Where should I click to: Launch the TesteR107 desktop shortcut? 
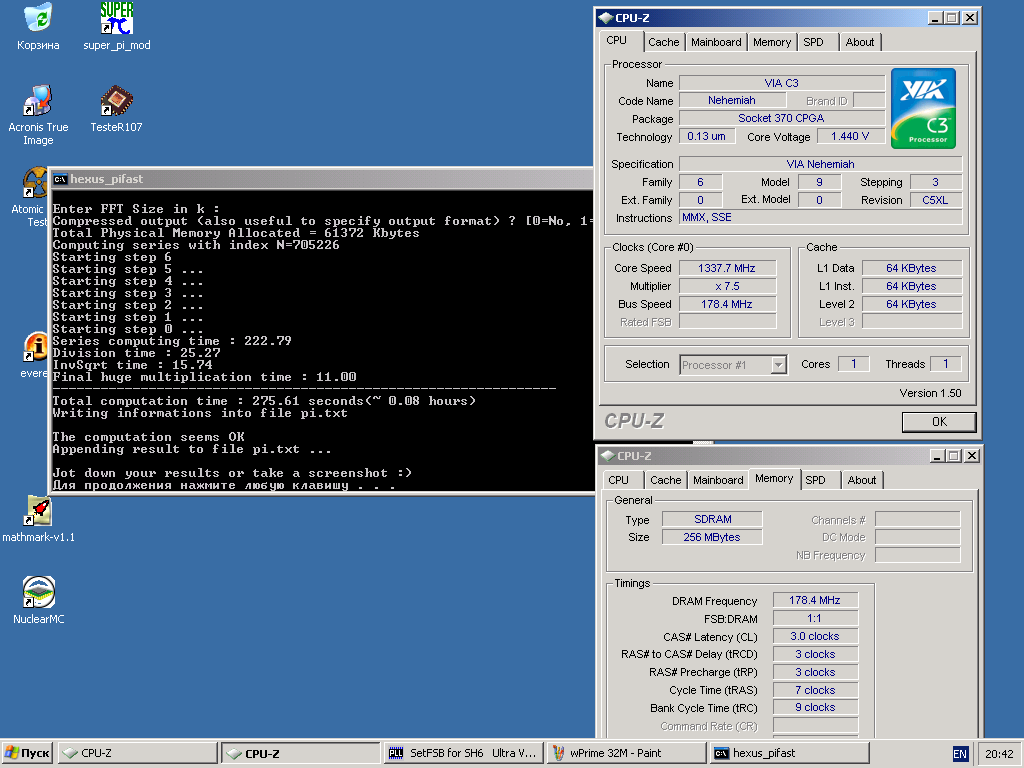coord(116,101)
